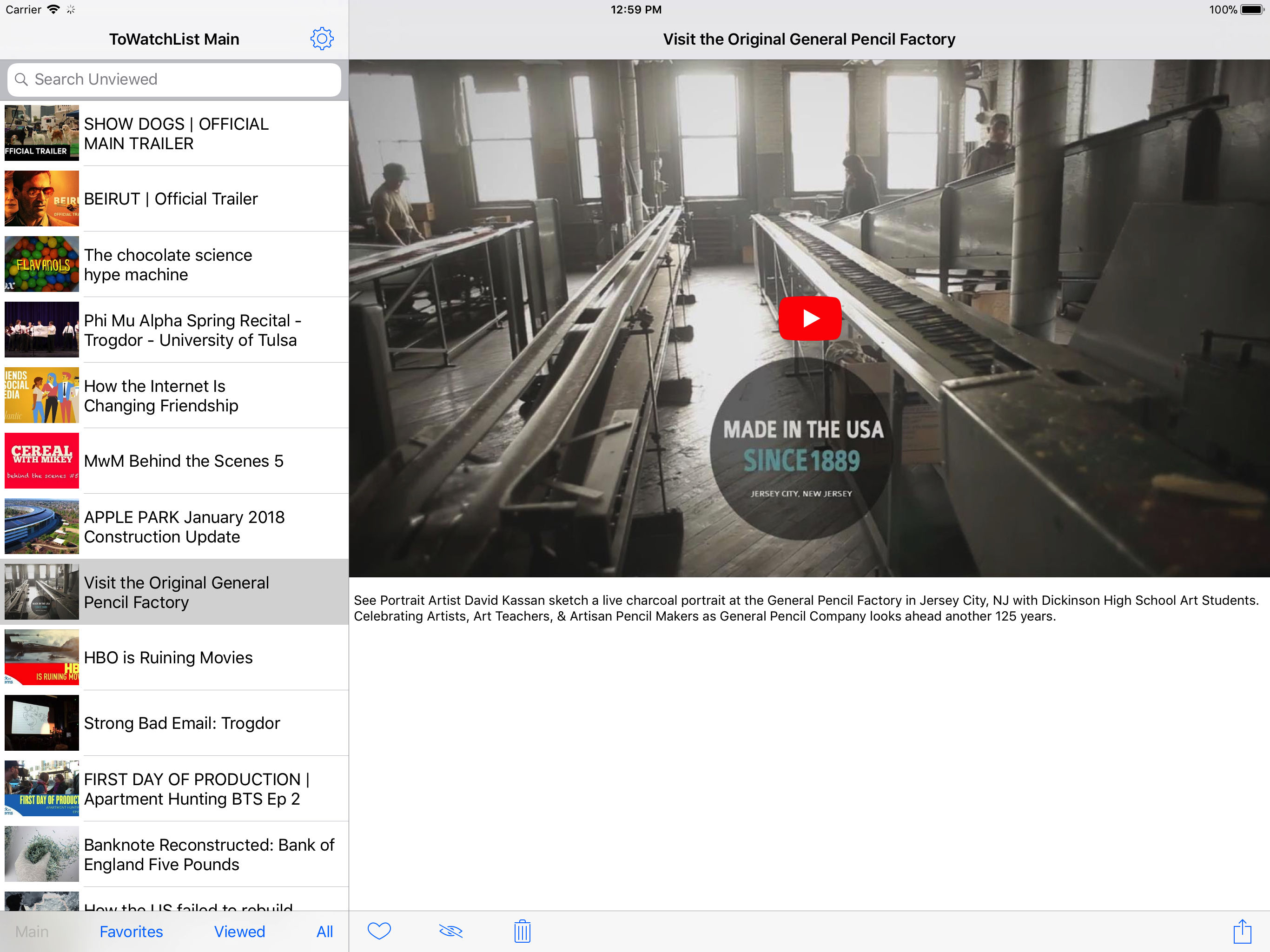This screenshot has height=952, width=1270.
Task: Open BEIRUT | Official Trailer
Action: [x=174, y=198]
